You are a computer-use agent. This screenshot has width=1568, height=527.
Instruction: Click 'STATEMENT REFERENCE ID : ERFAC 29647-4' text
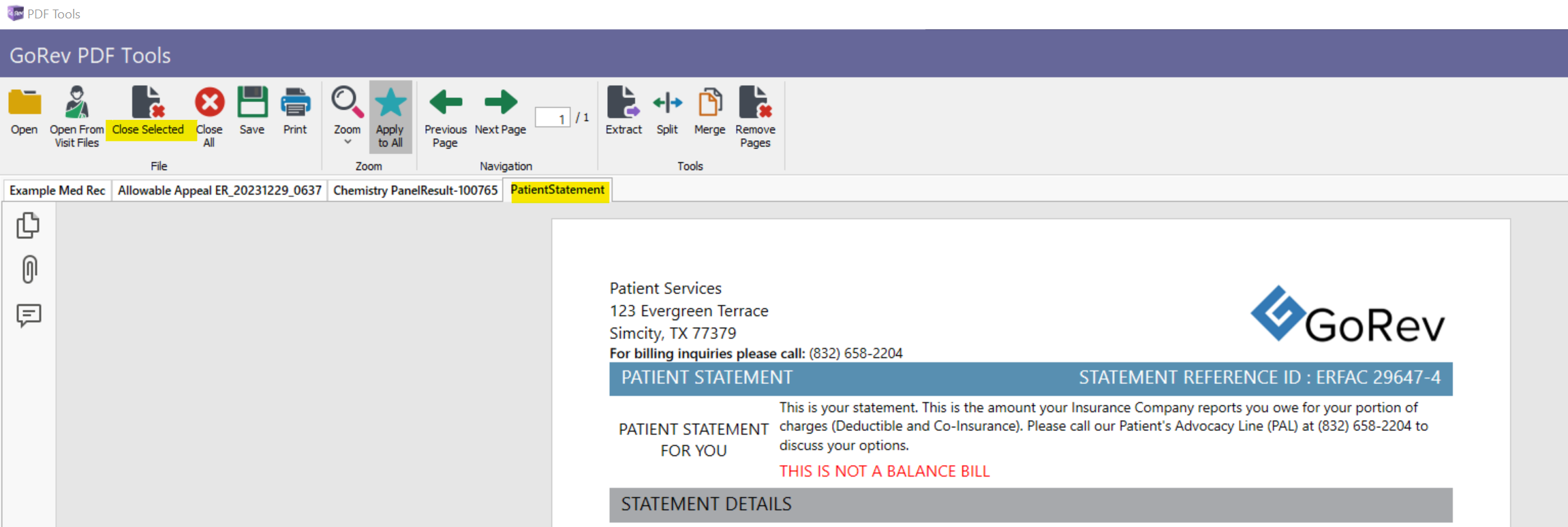[x=1259, y=378]
